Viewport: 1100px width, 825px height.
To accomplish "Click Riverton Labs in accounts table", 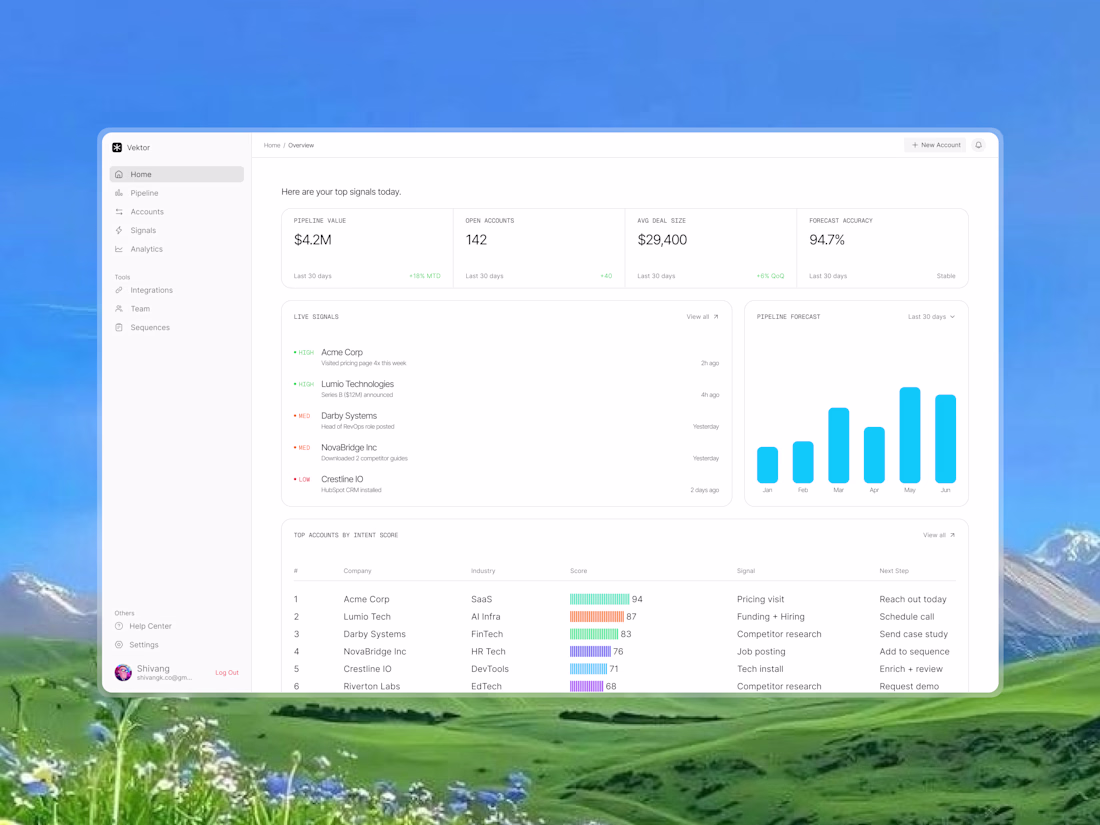I will [x=371, y=686].
